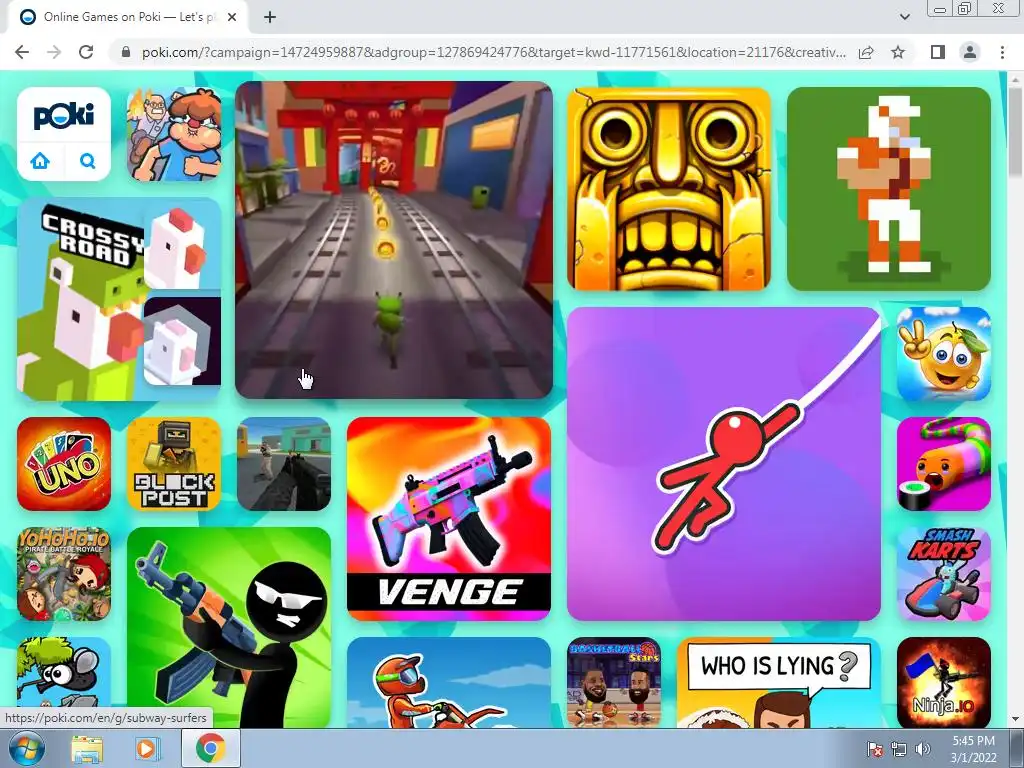Viewport: 1024px width, 768px height.
Task: Open the smiling orange peace-sign game tile
Action: pos(944,354)
